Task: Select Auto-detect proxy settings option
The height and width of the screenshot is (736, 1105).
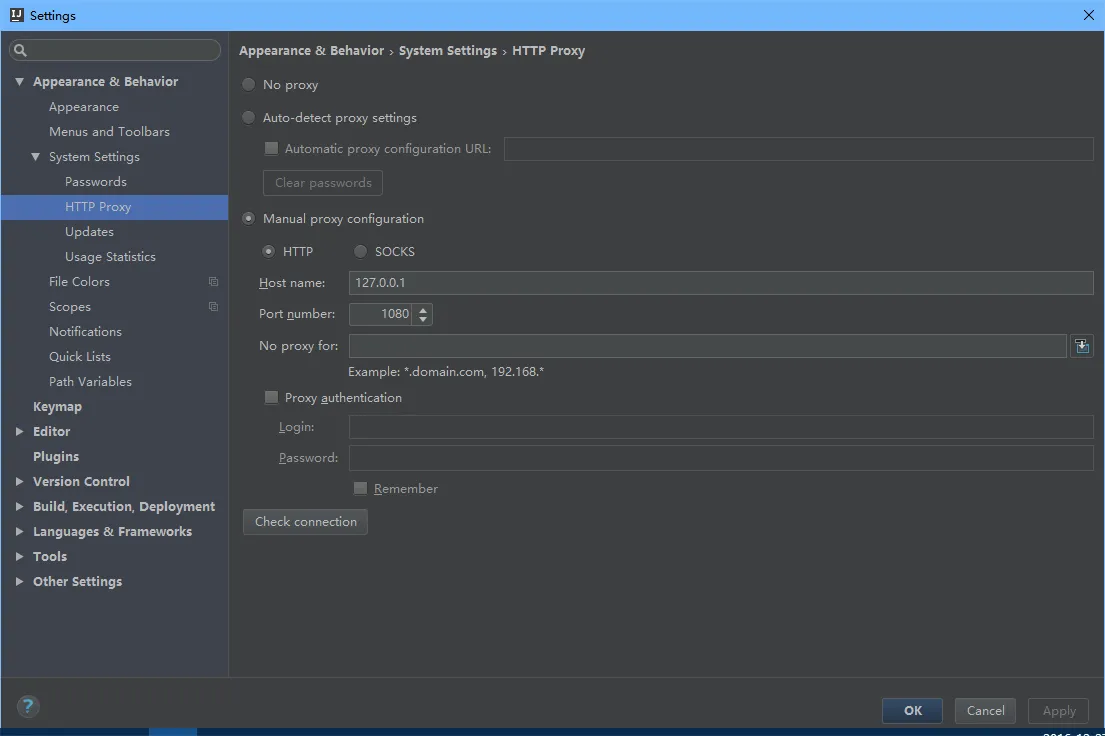Action: click(249, 118)
